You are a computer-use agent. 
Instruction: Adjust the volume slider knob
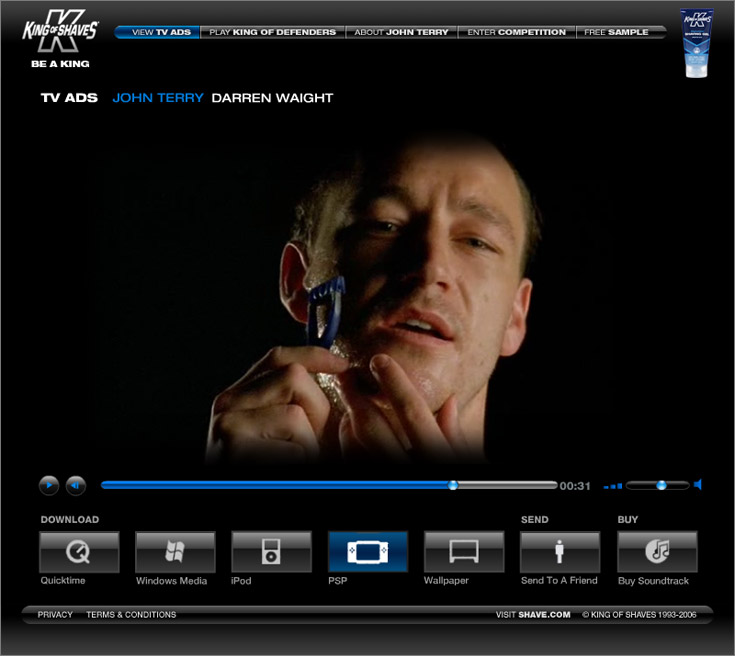[661, 485]
